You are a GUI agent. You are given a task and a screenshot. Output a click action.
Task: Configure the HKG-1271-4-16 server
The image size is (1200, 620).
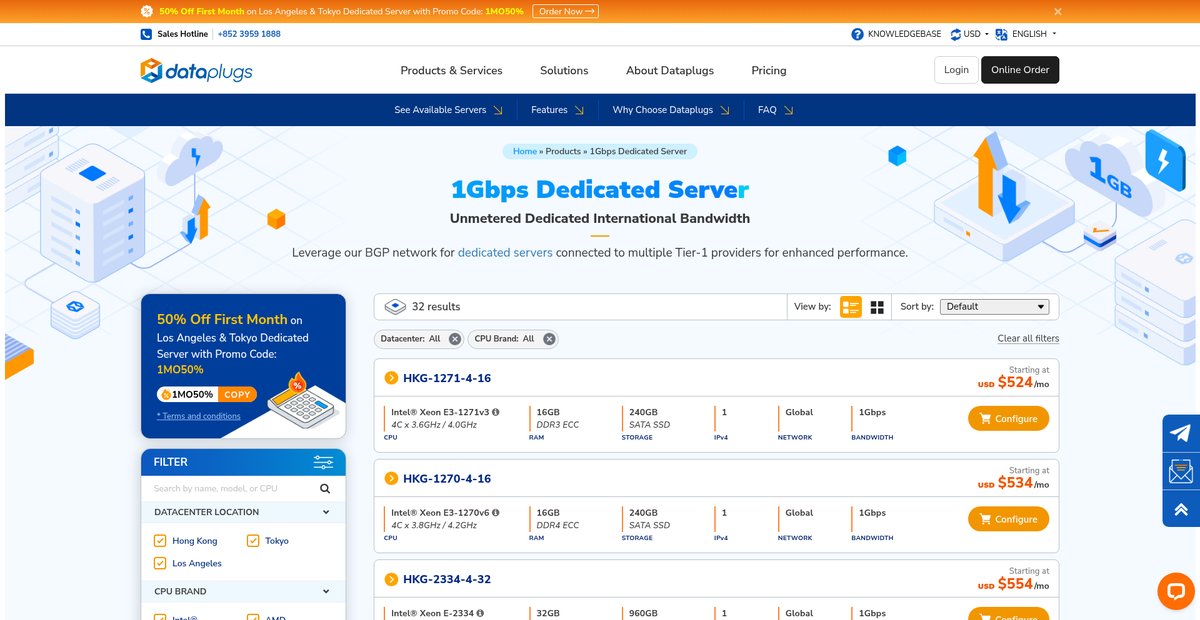click(x=1008, y=418)
